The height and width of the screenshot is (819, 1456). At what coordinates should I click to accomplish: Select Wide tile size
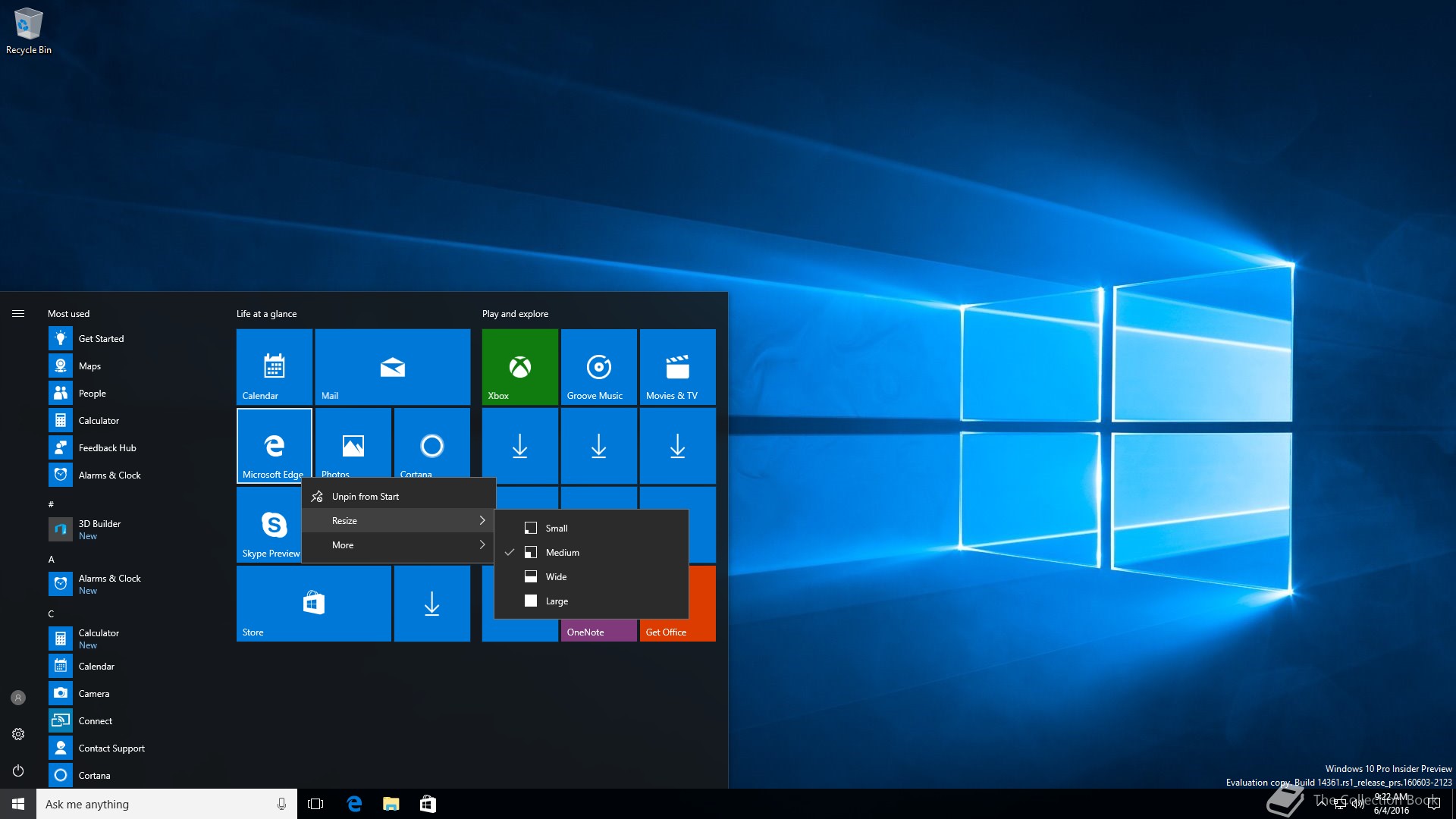[x=591, y=576]
